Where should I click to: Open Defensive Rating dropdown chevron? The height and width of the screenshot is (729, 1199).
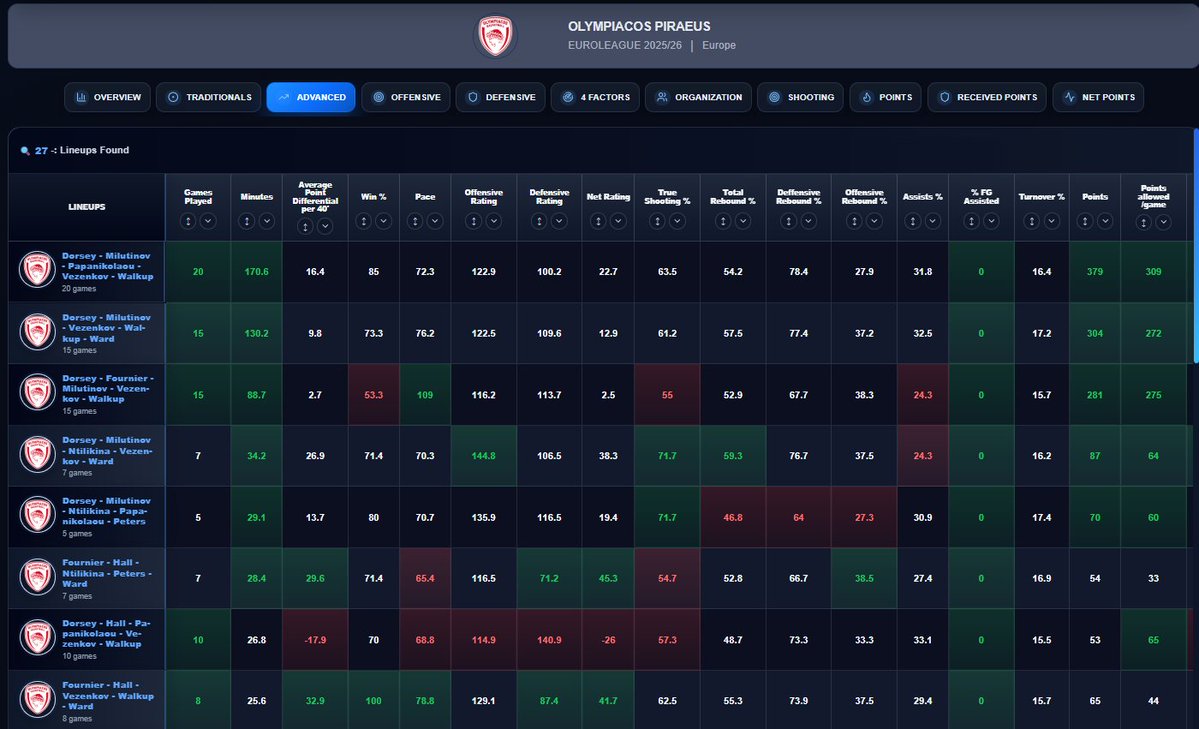pyautogui.click(x=559, y=221)
